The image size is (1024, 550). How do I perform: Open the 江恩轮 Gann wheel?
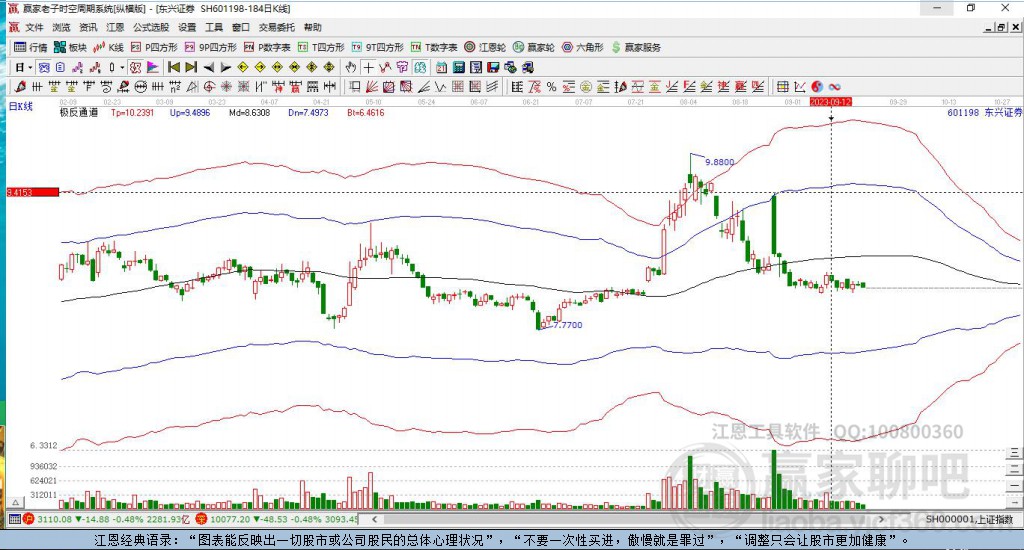click(485, 47)
